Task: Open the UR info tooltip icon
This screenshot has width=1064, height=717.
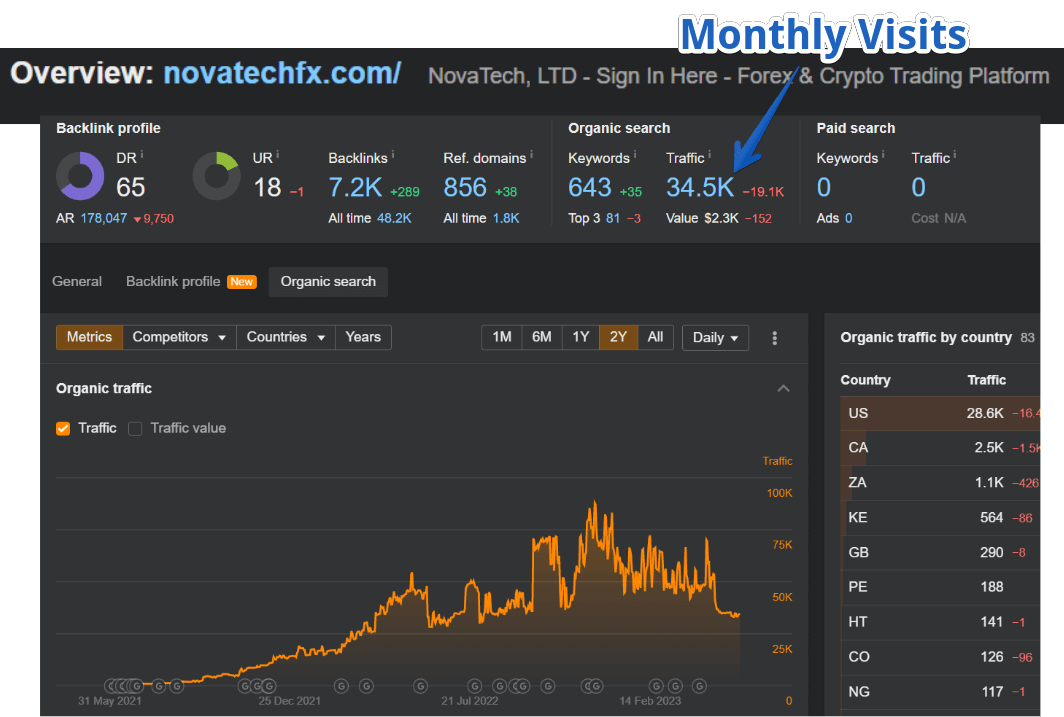Action: pyautogui.click(x=278, y=155)
